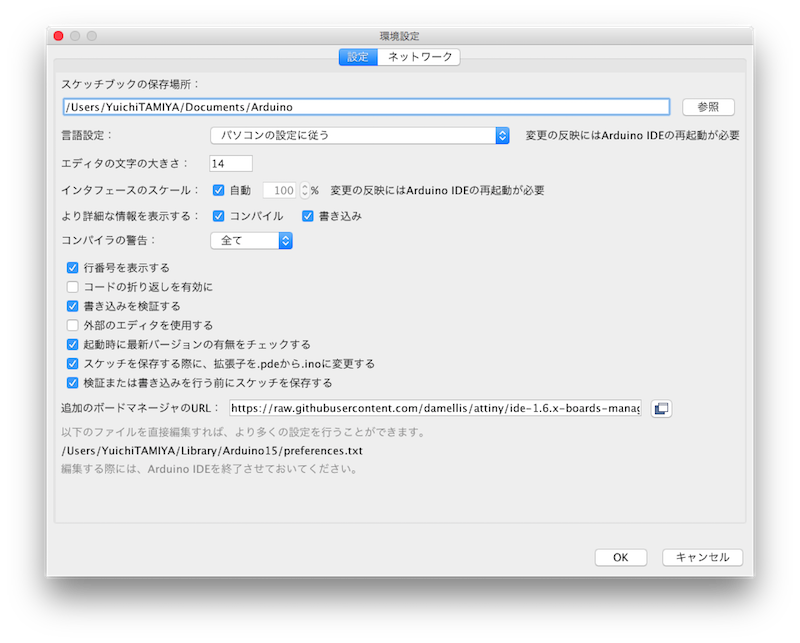Enable コードの折り返しを有効に checkbox
800x643 pixels.
pos(72,287)
